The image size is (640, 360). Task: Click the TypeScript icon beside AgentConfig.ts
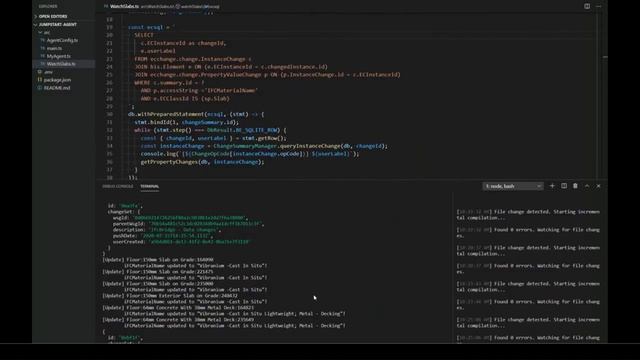pos(42,40)
